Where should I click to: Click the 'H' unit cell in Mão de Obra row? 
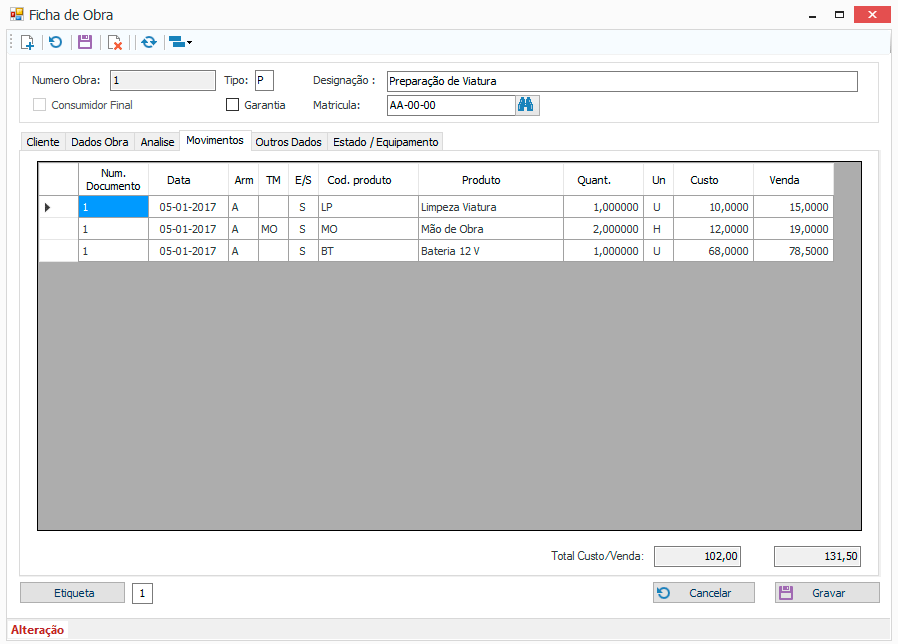[659, 229]
